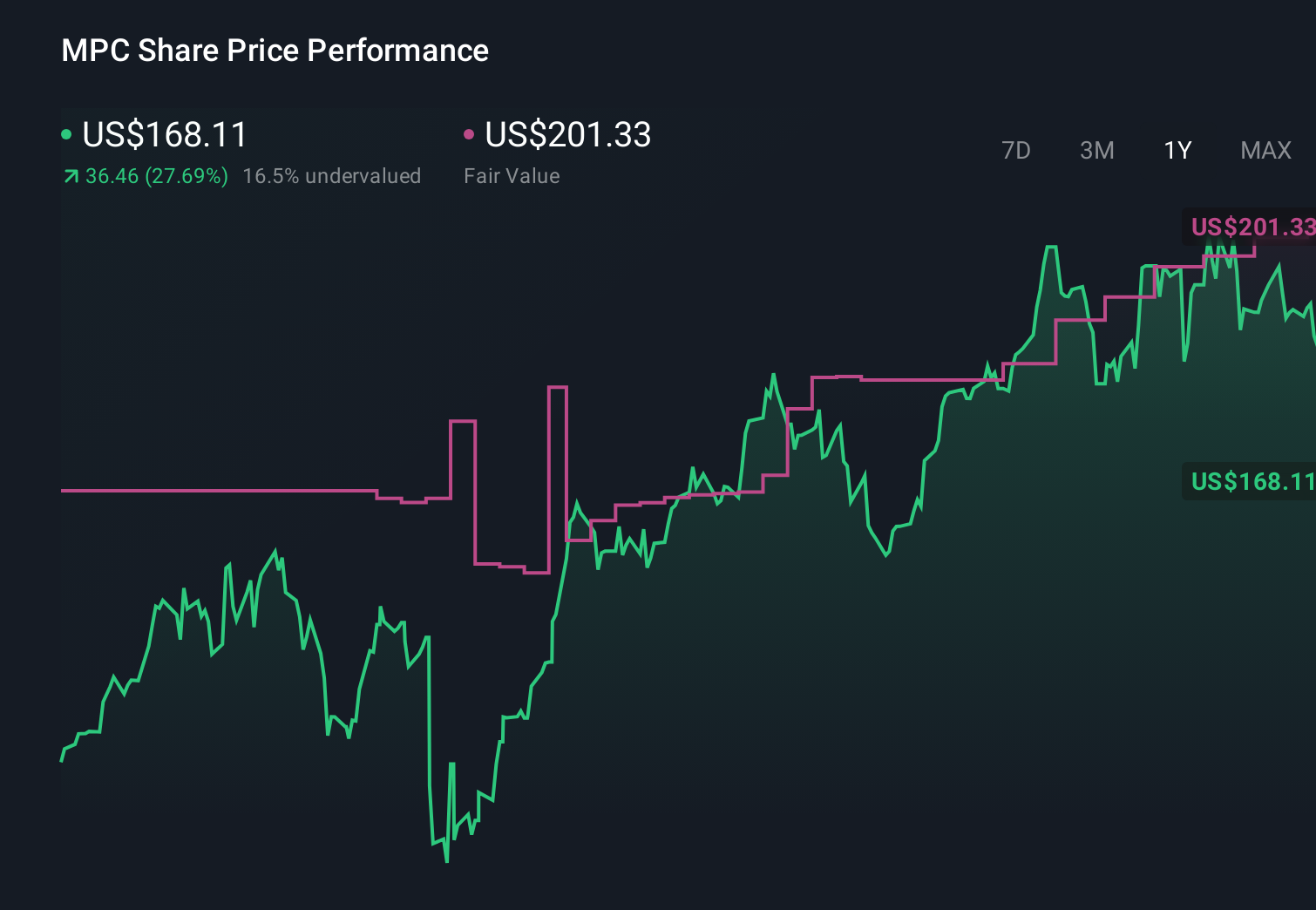Screen dimensions: 1316x910
Task: Select the 3M time range button
Action: (x=1096, y=150)
